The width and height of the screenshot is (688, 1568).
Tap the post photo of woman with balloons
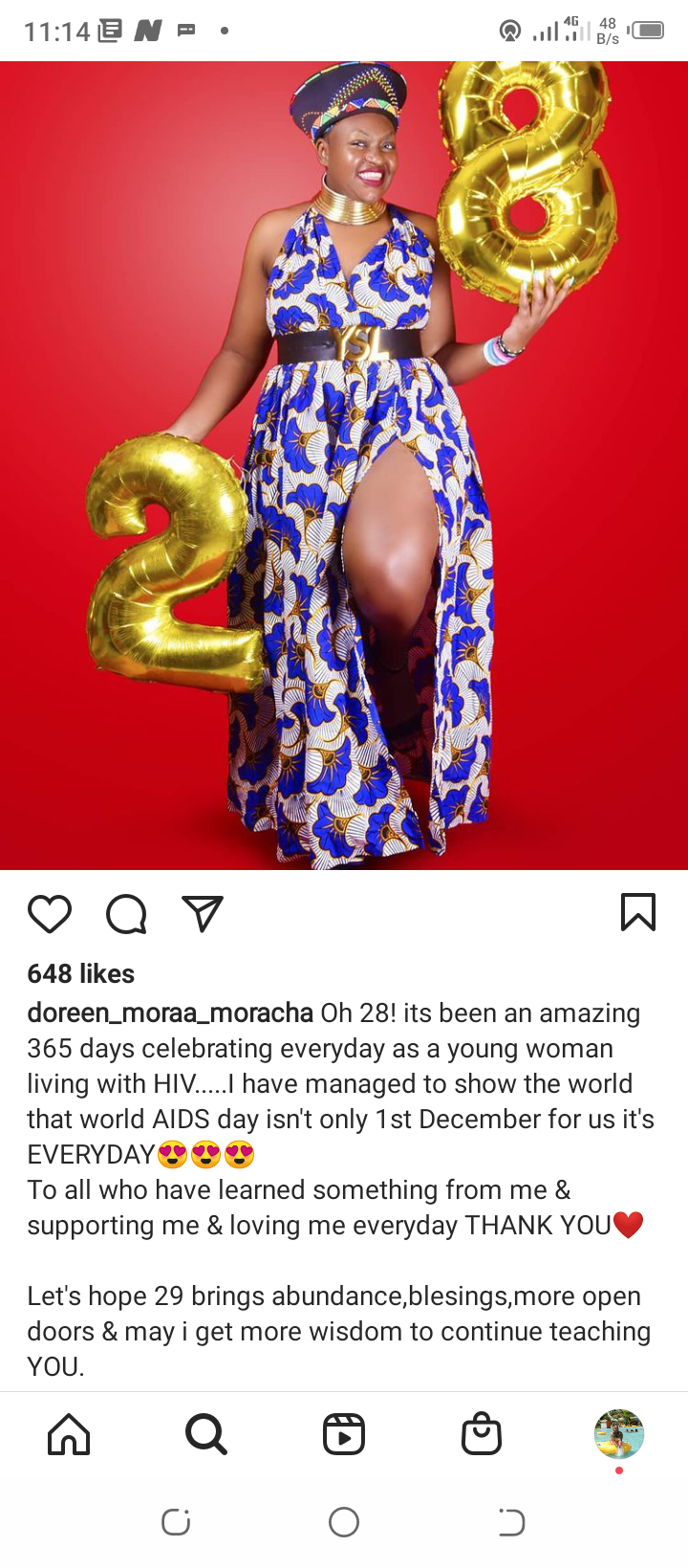pos(344,466)
